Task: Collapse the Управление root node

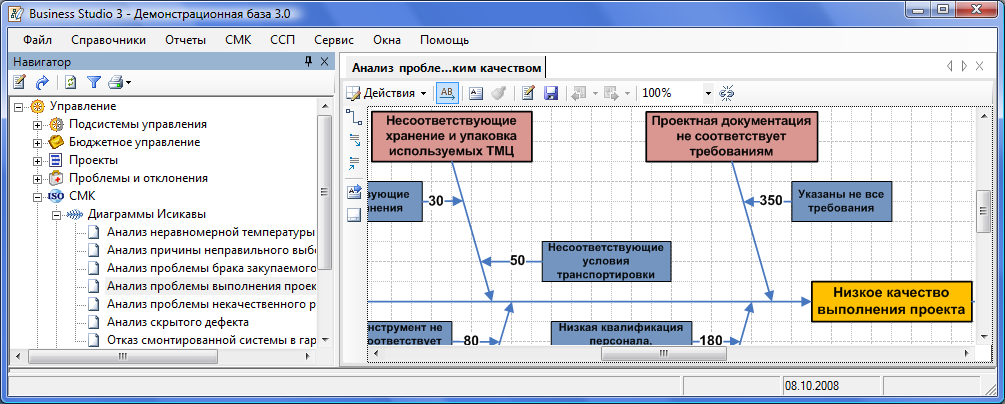Action: click(19, 106)
